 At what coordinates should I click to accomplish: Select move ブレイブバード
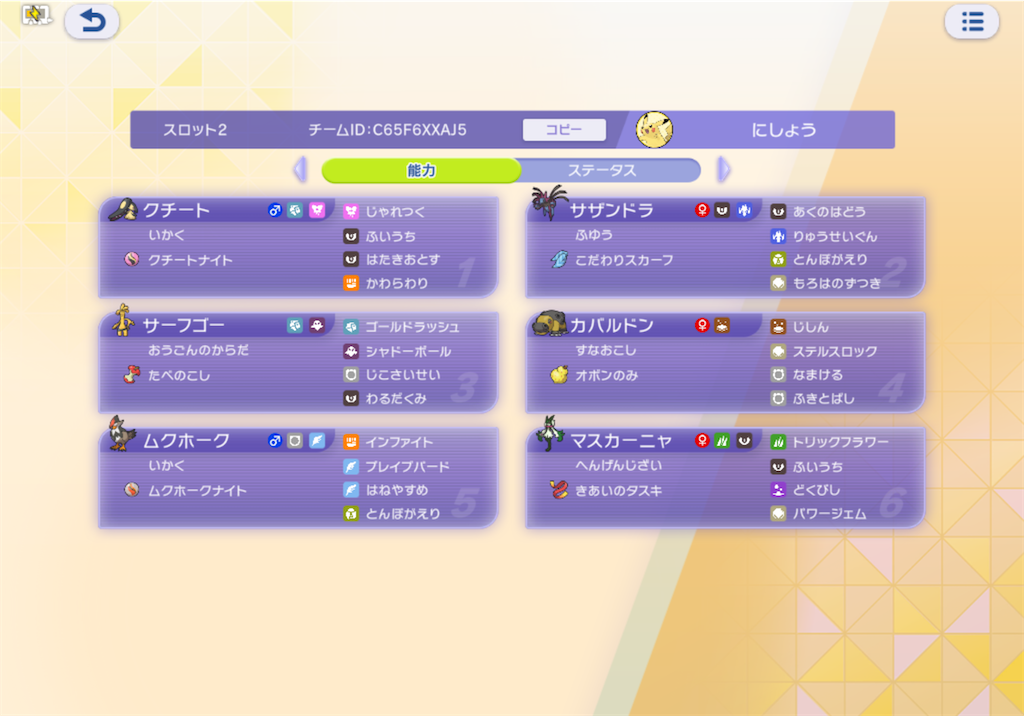tap(407, 466)
